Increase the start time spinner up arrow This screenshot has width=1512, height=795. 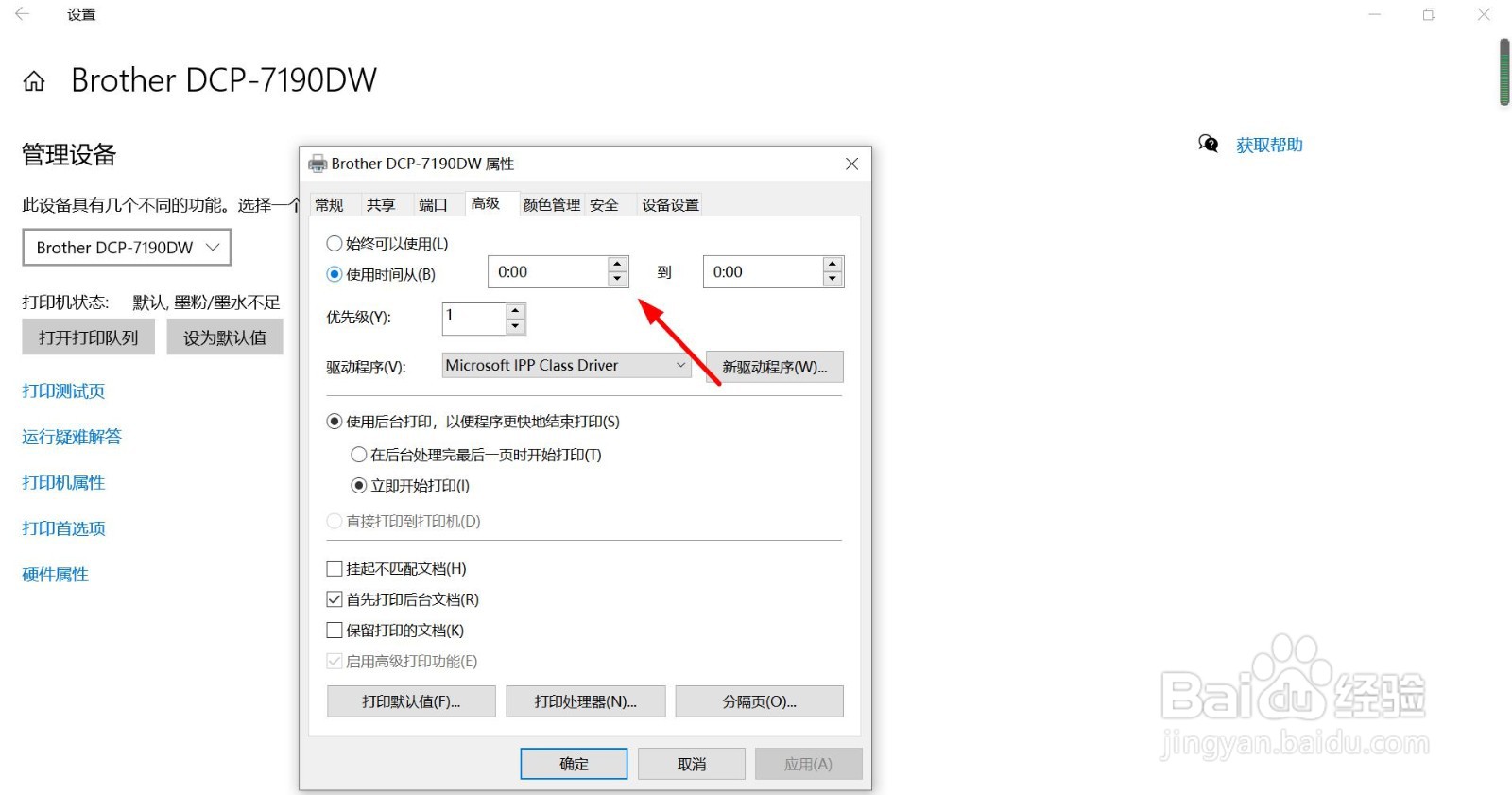618,264
